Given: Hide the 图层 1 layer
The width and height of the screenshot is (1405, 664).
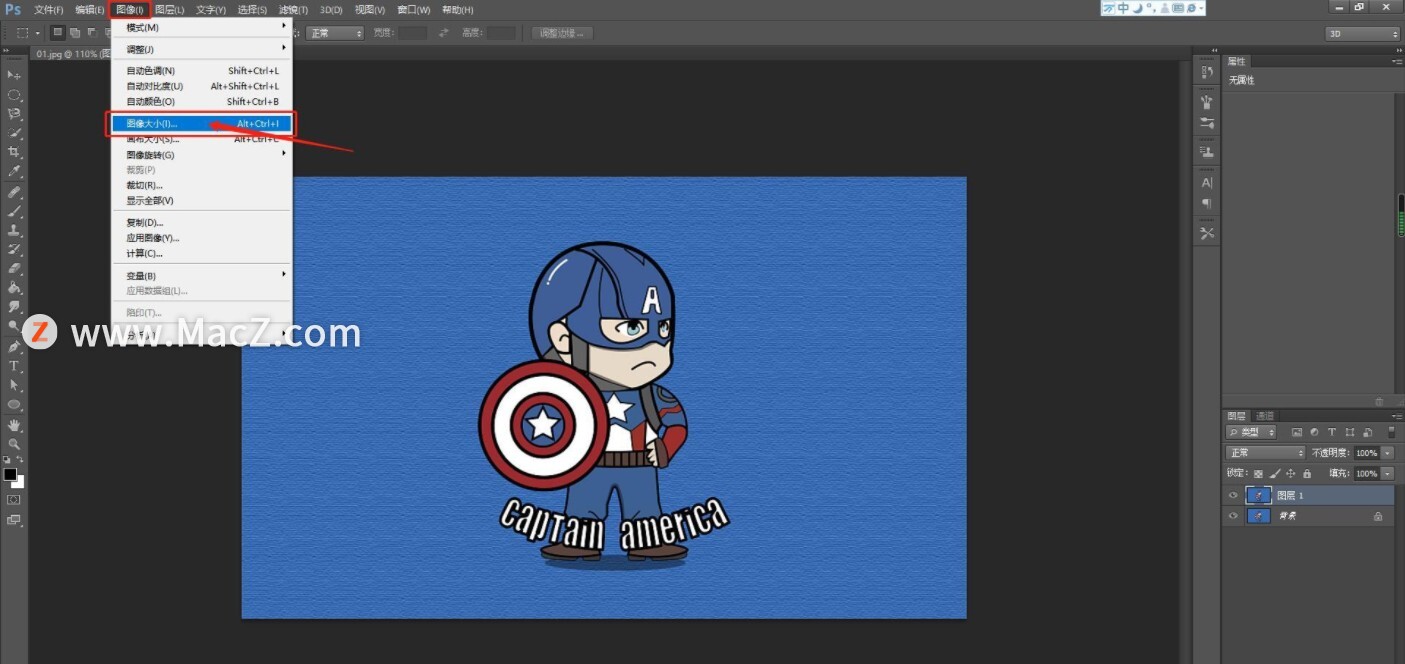Looking at the screenshot, I should [x=1233, y=495].
